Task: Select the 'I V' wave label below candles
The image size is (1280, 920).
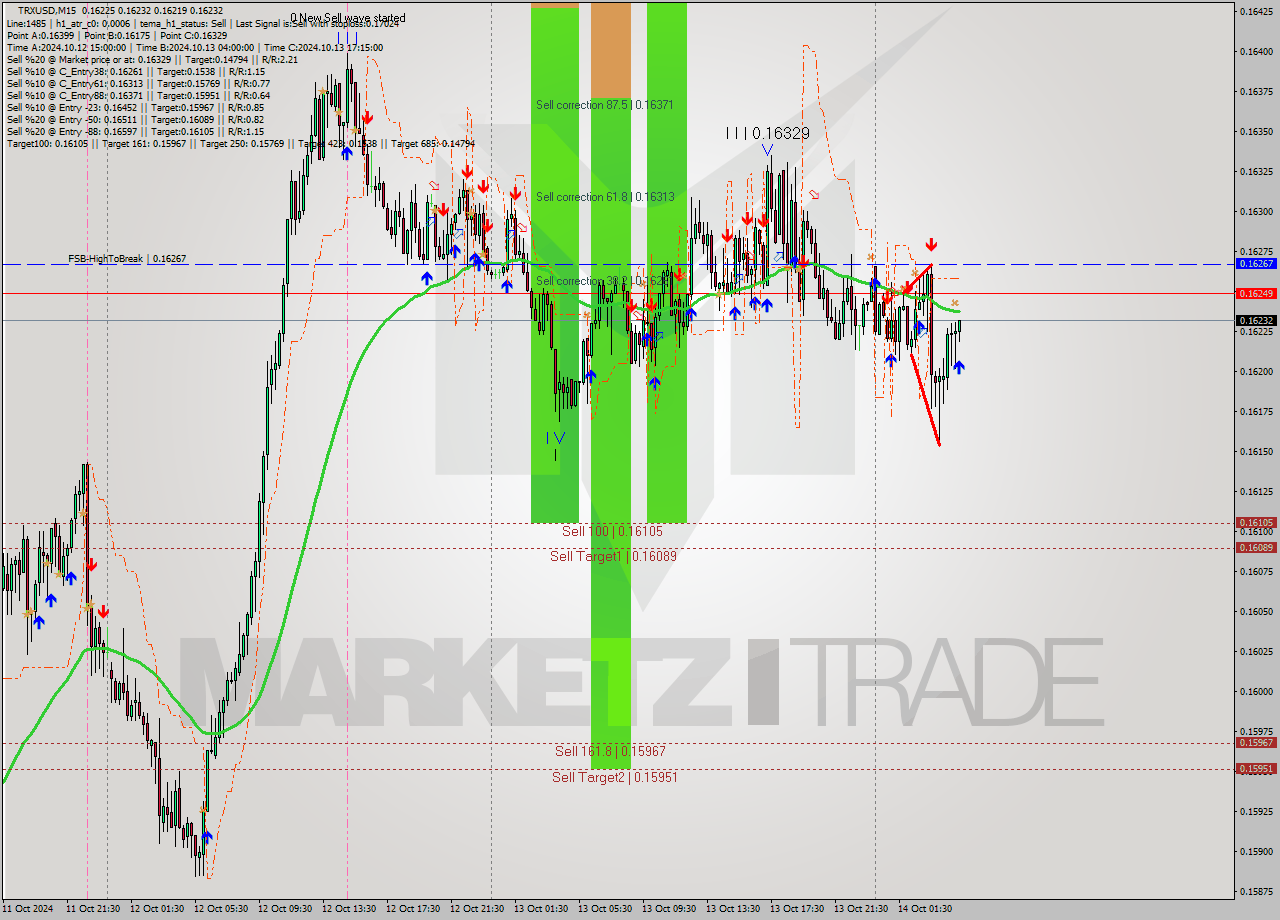Action: point(556,438)
